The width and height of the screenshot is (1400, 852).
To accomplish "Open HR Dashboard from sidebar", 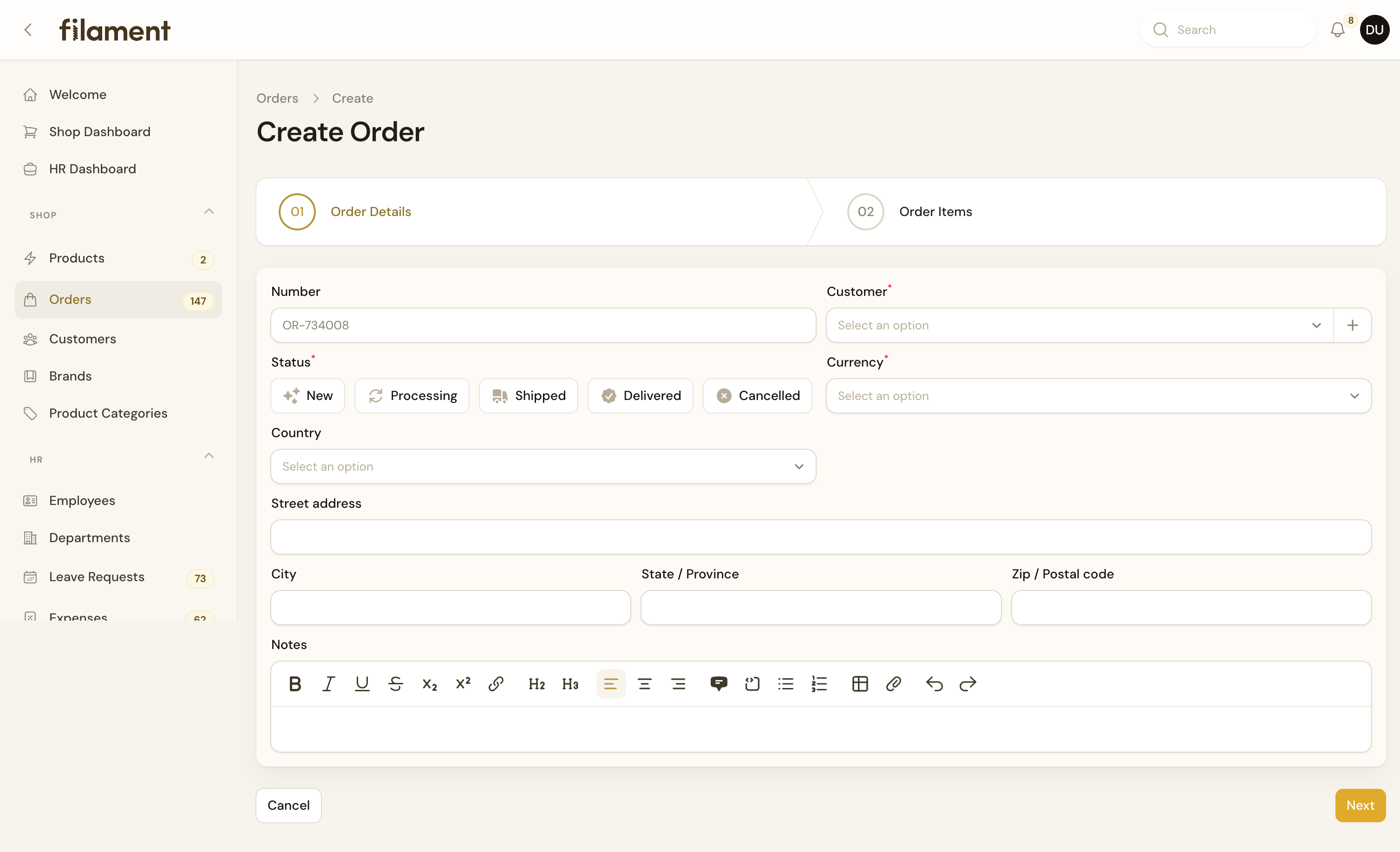I will pyautogui.click(x=118, y=169).
